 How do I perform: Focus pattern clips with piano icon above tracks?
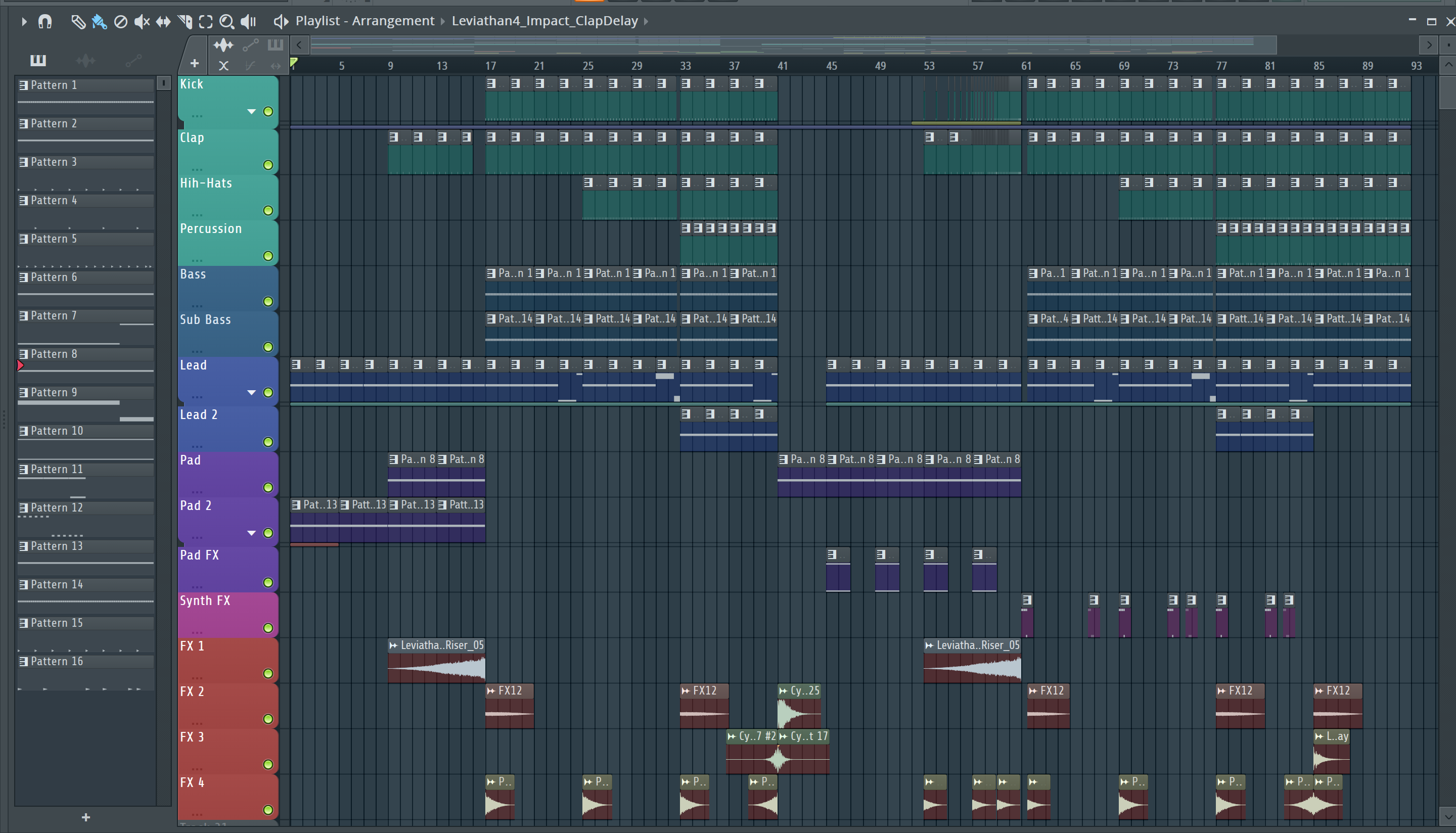pos(276,45)
